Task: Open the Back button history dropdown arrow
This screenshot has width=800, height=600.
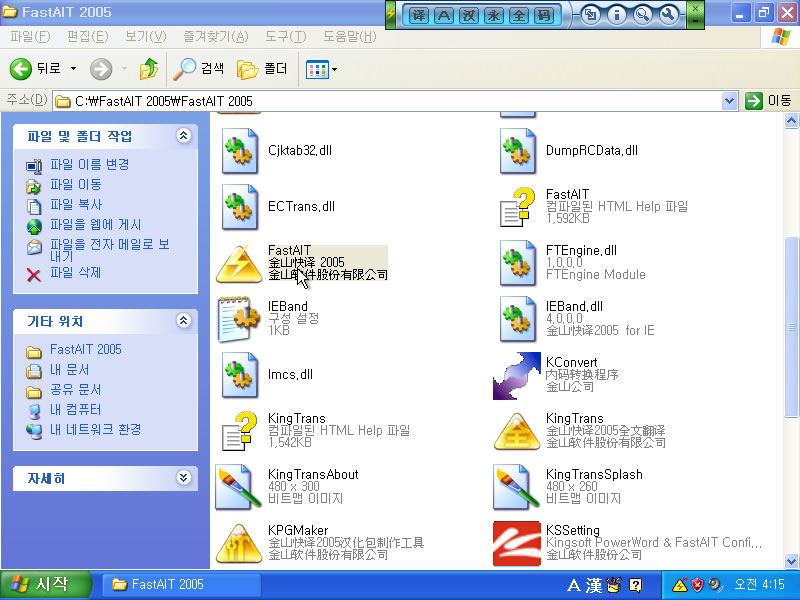Action: click(x=73, y=69)
